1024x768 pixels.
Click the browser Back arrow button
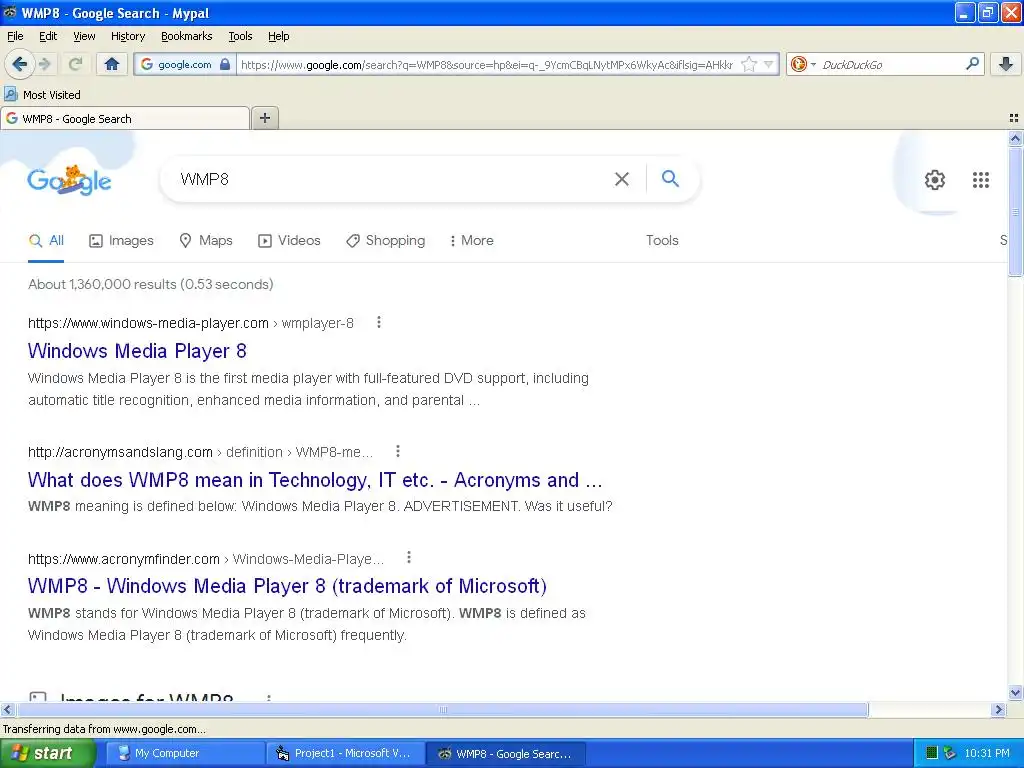click(19, 64)
